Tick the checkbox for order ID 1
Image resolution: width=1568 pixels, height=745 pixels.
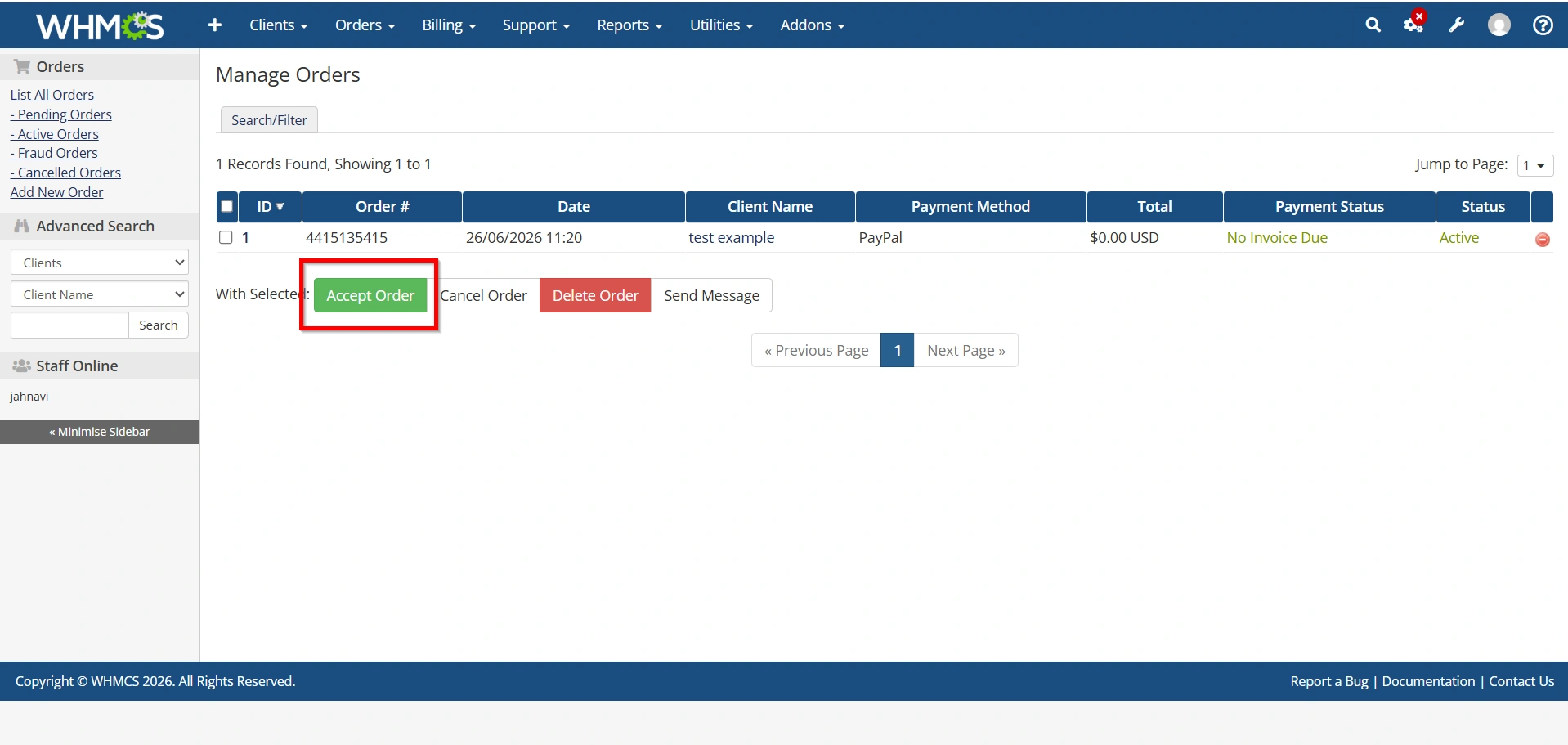[226, 237]
